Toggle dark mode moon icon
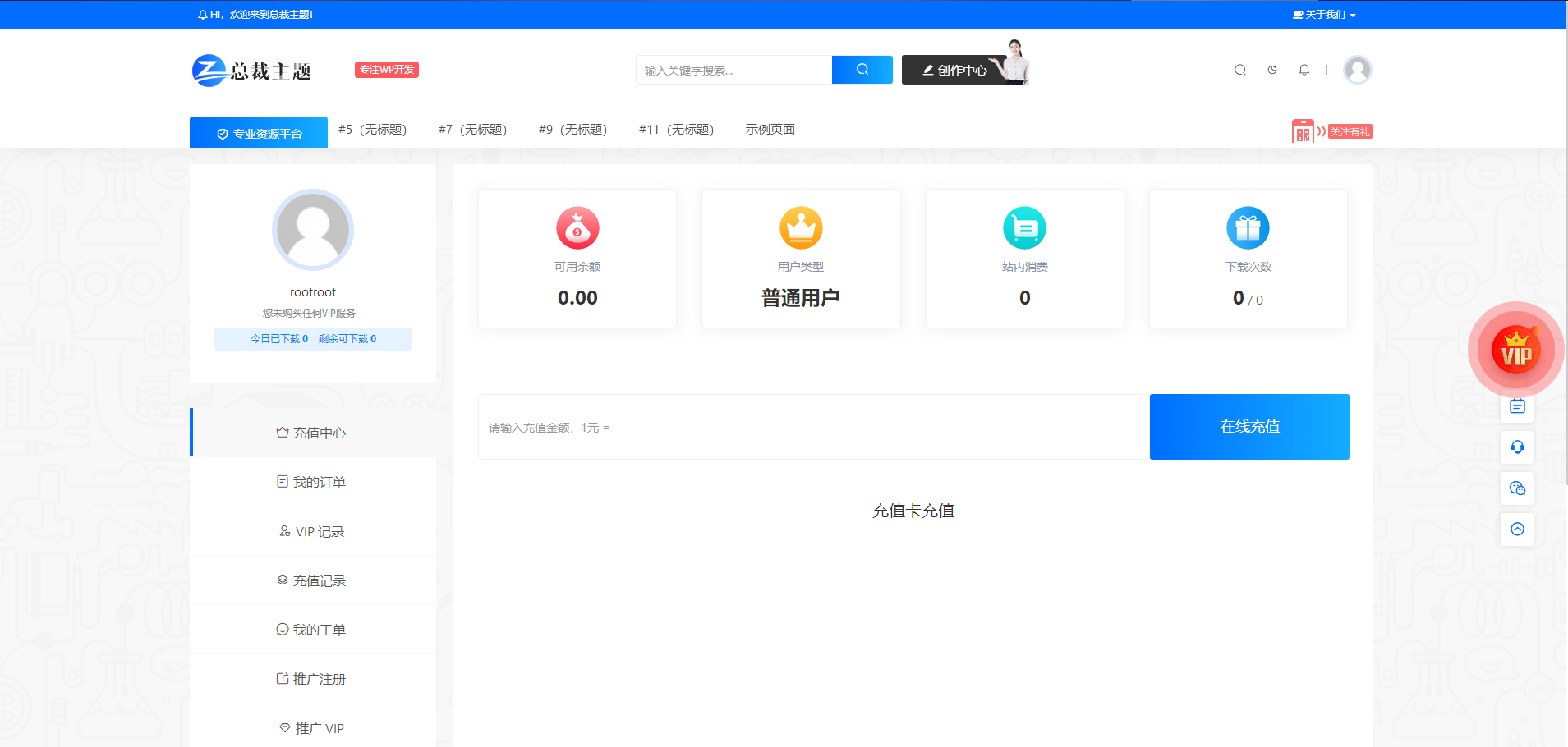Viewport: 1568px width, 747px height. 1272,70
